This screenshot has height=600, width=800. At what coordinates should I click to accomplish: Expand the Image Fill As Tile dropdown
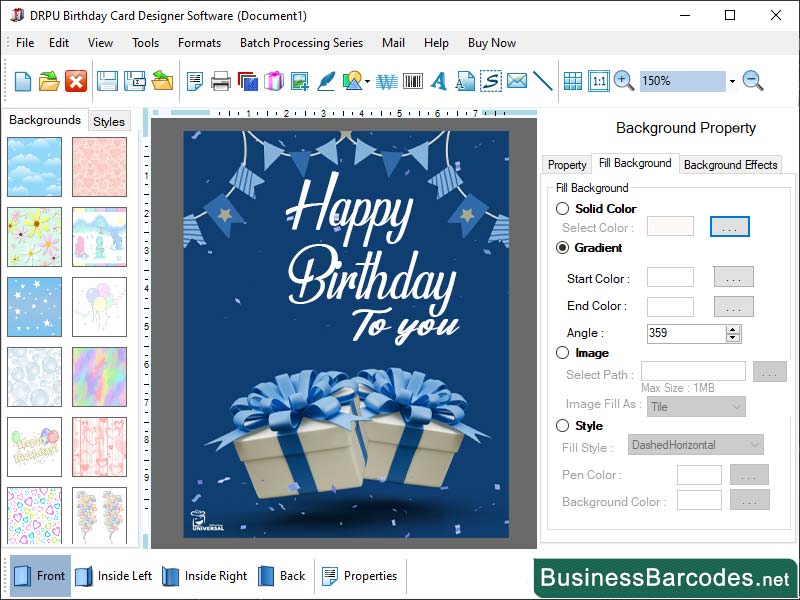coord(696,407)
